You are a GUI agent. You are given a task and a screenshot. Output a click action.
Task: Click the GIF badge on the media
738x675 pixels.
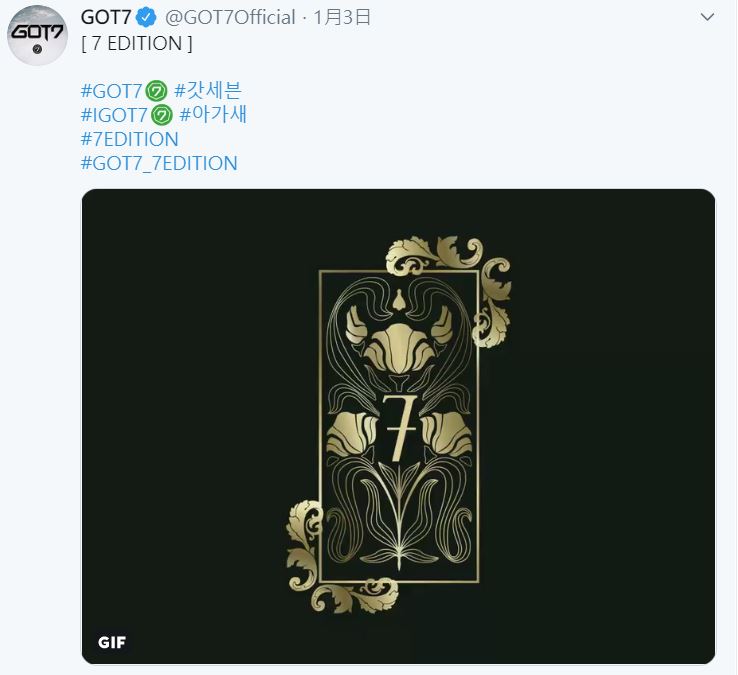(113, 642)
